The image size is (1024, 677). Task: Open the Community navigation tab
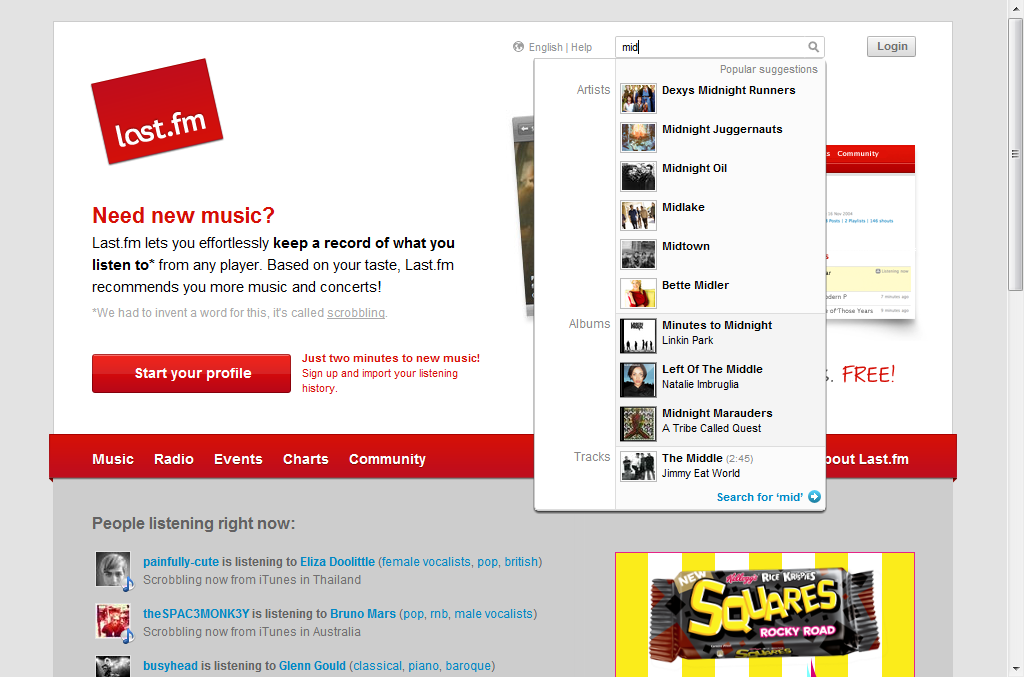[x=387, y=459]
